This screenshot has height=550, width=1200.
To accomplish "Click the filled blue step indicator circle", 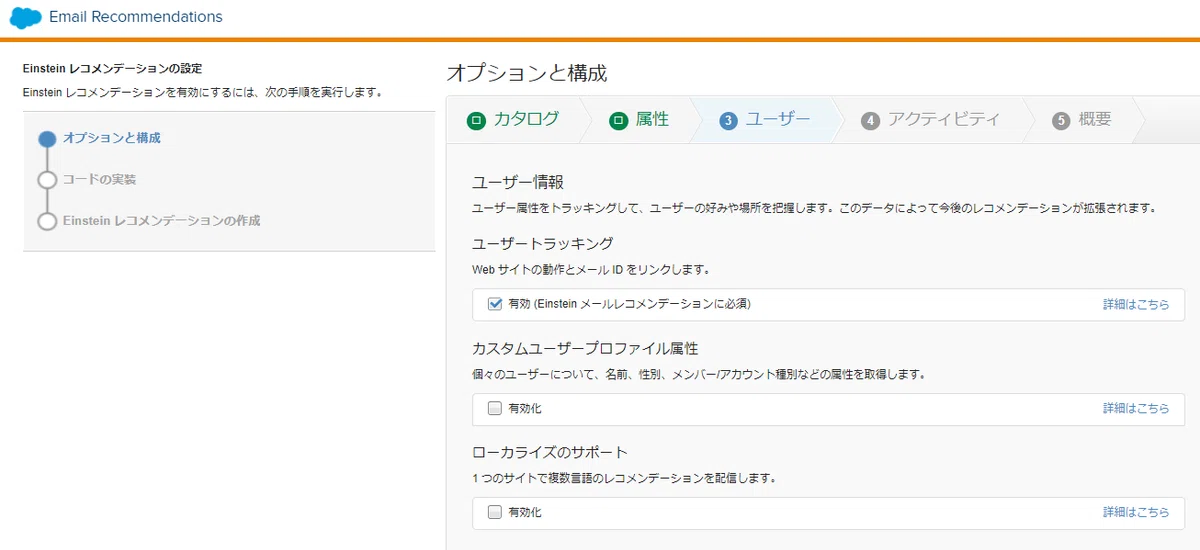I will coord(47,139).
